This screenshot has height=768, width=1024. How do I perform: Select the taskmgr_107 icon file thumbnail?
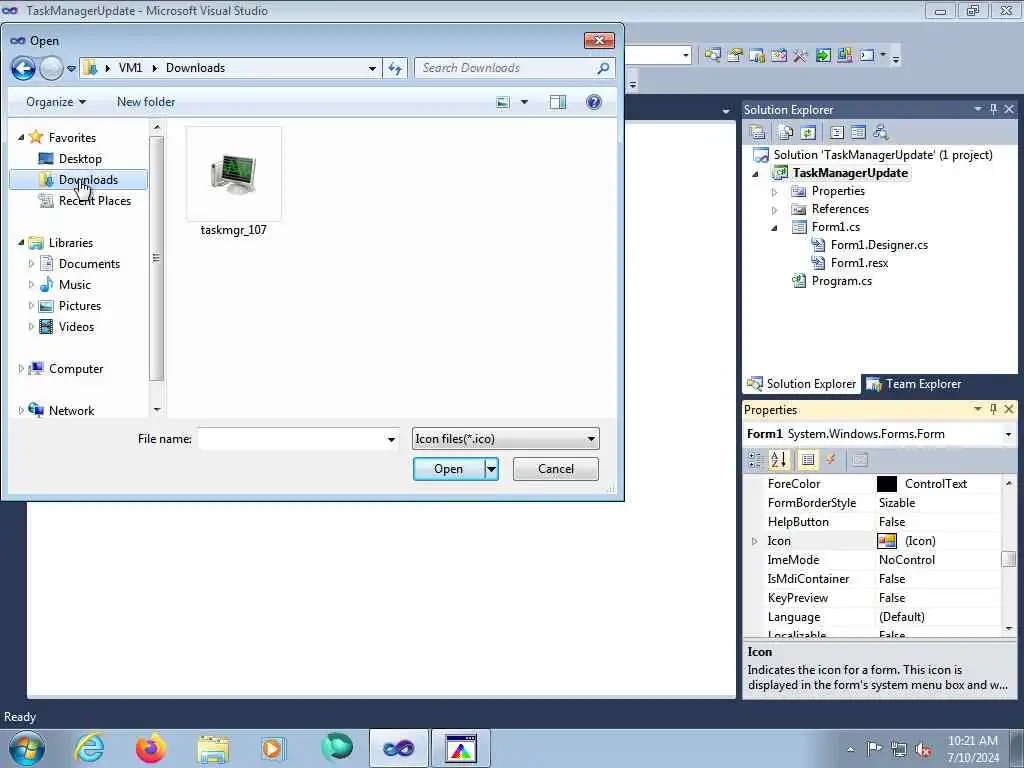234,174
